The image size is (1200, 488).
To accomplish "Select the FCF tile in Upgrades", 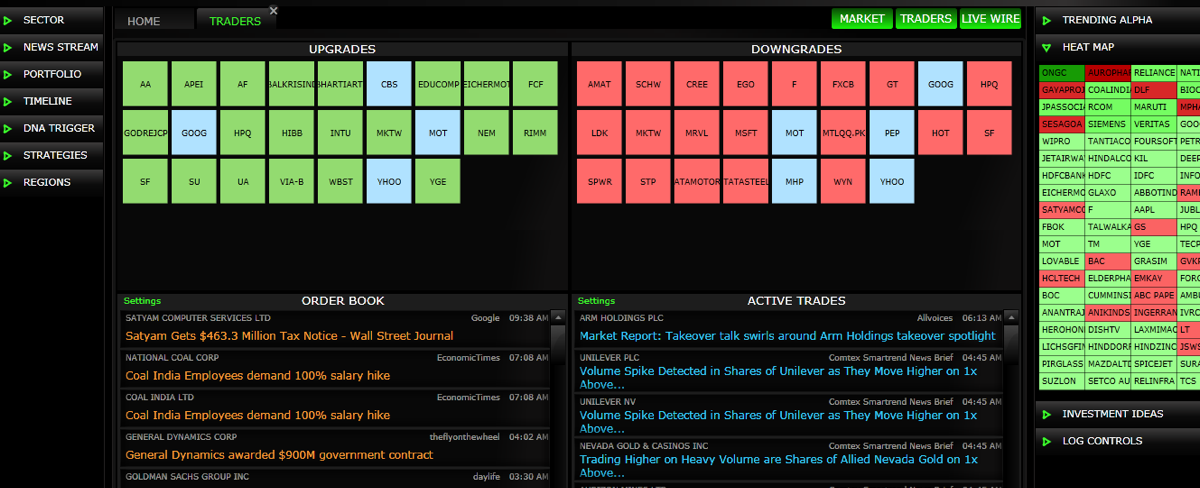I will (x=535, y=85).
